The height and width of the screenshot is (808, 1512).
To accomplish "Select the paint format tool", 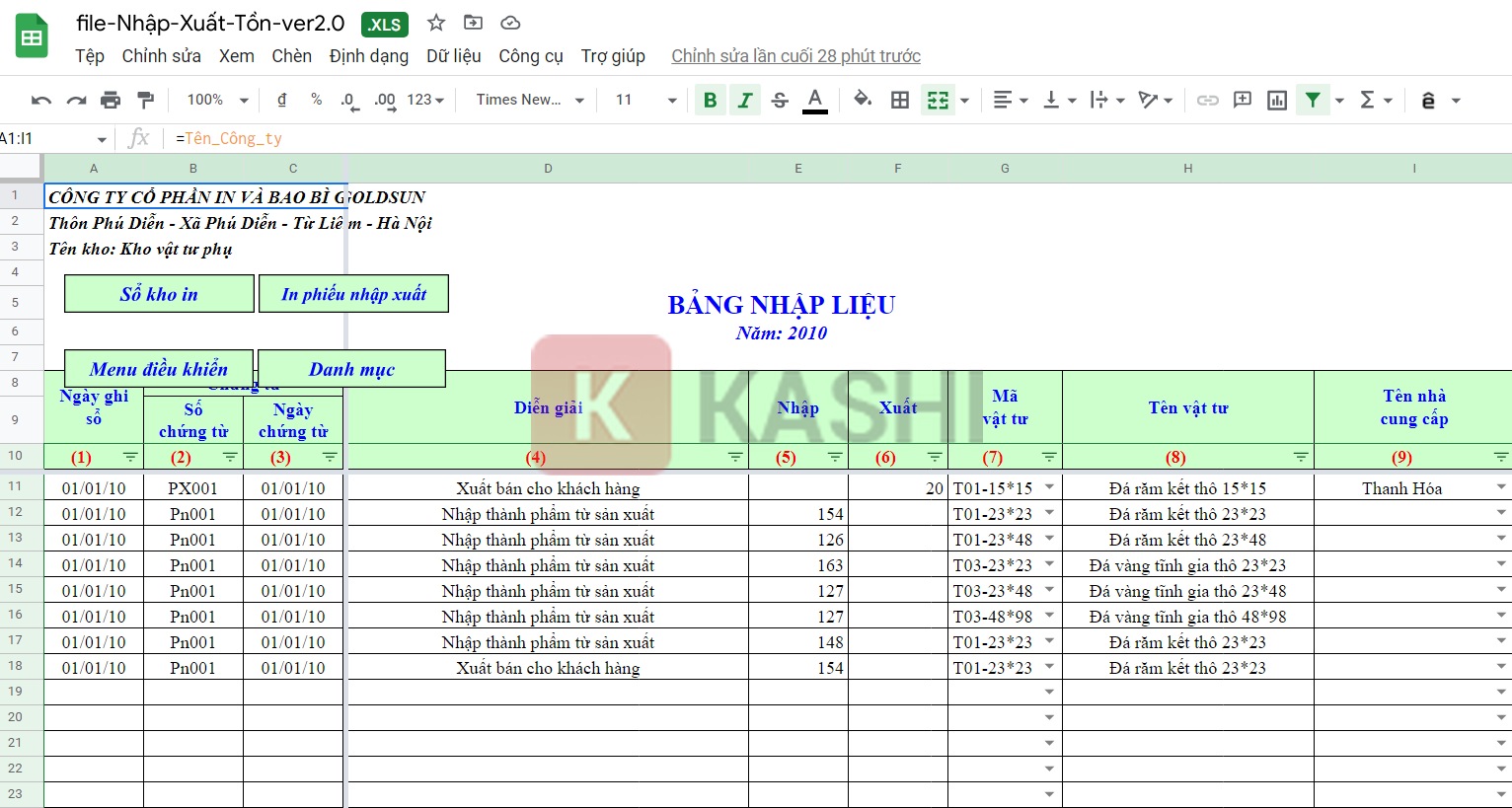I will click(x=144, y=100).
